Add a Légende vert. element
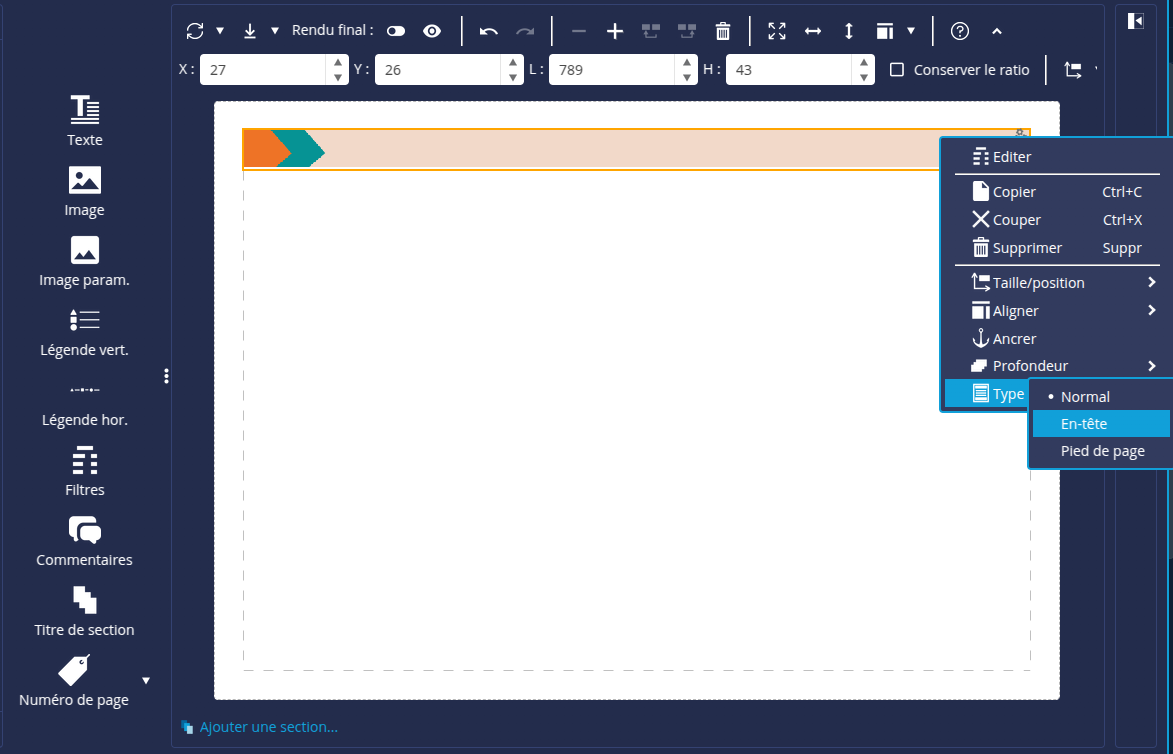The width and height of the screenshot is (1173, 754). 85,330
